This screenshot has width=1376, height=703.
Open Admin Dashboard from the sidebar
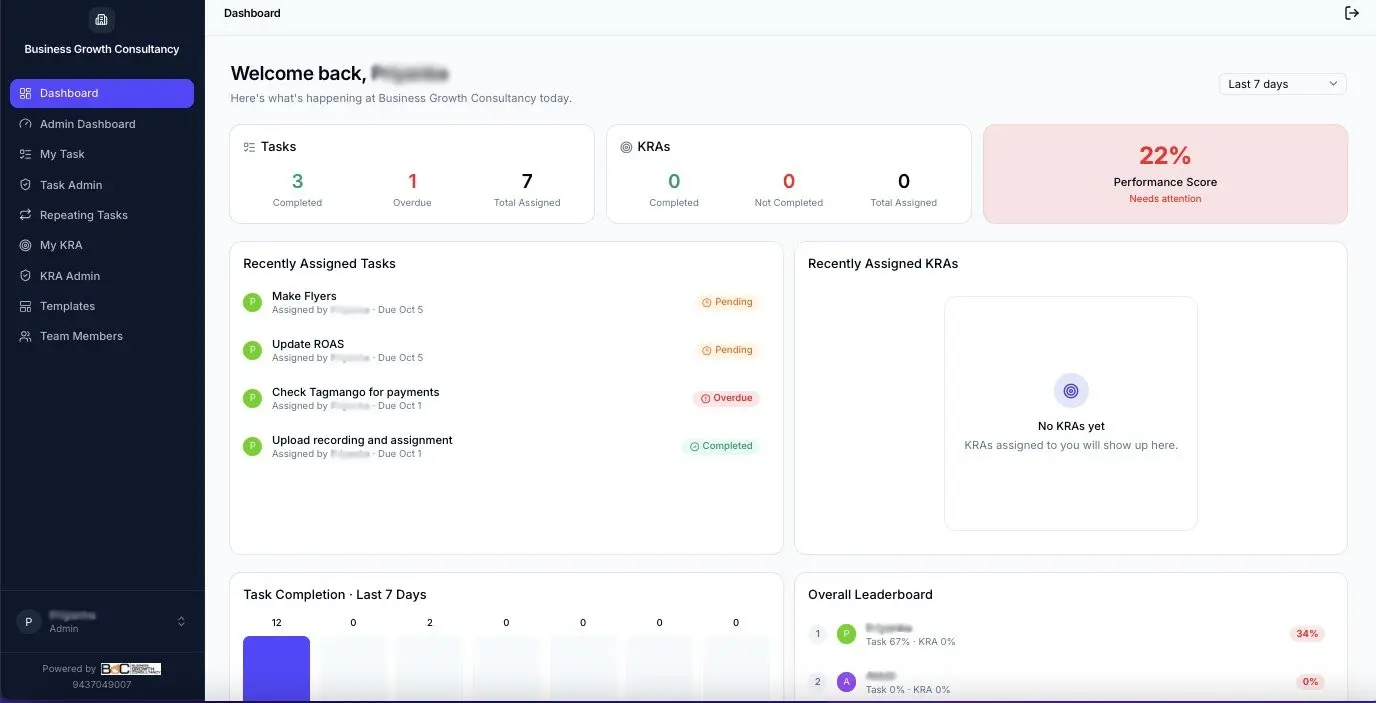(x=102, y=124)
